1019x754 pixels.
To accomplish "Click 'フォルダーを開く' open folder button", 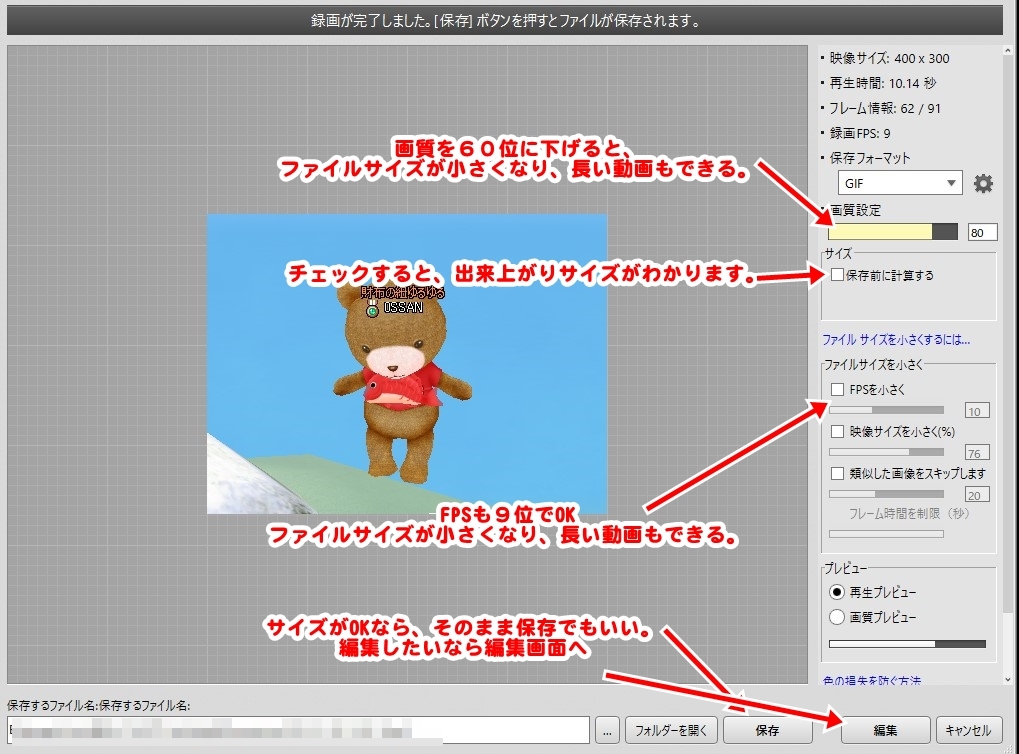I will pyautogui.click(x=671, y=730).
